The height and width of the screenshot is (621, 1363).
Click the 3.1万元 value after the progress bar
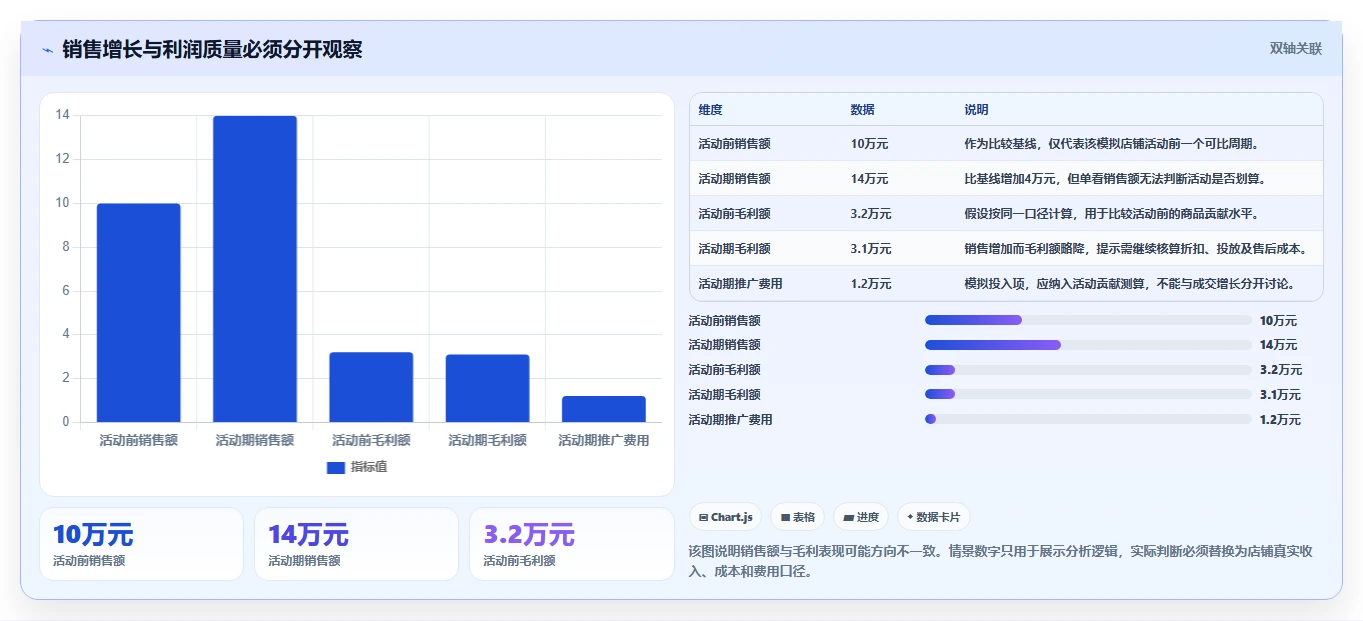pyautogui.click(x=1281, y=395)
